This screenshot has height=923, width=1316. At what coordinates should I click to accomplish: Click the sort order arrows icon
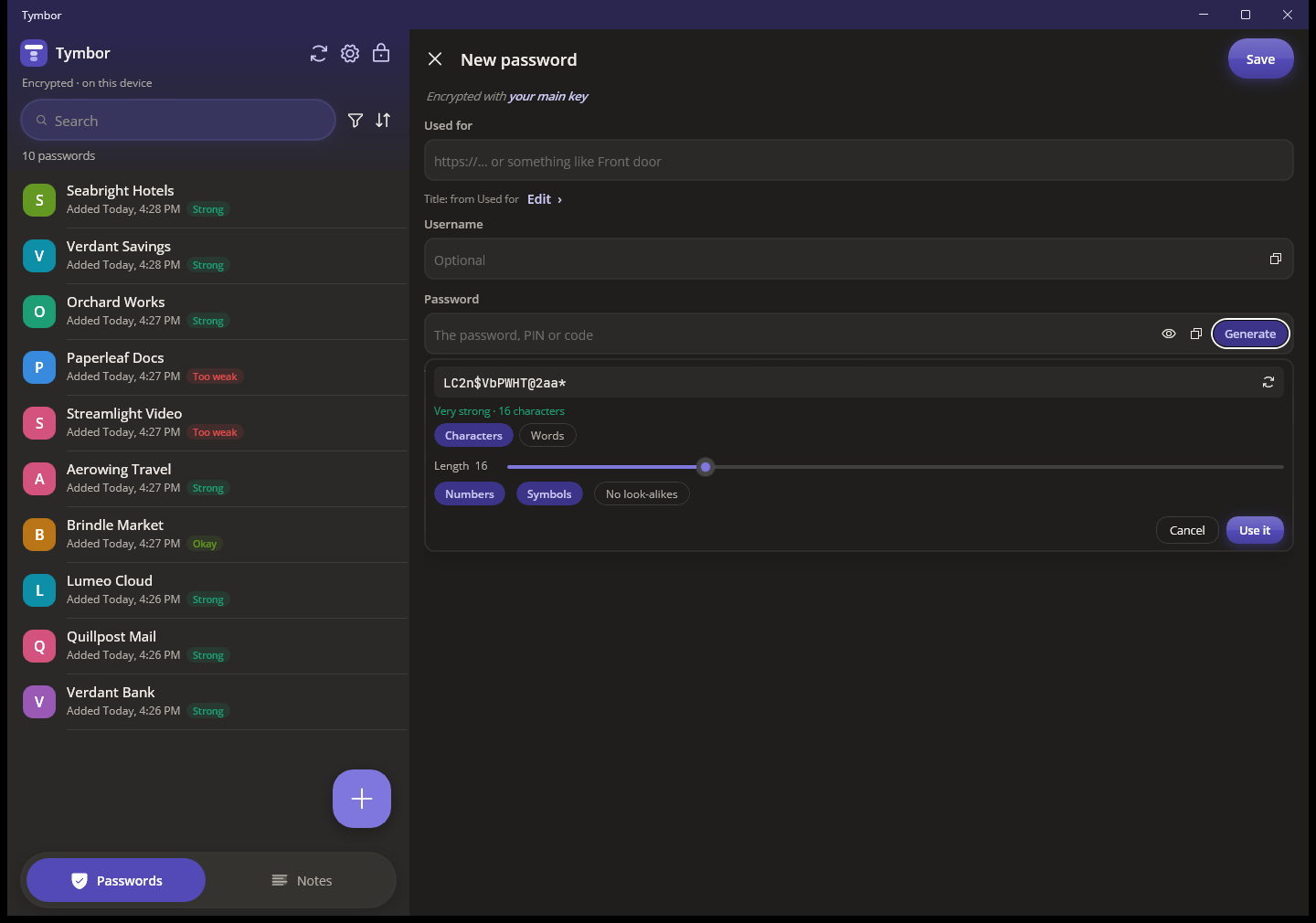click(x=383, y=120)
